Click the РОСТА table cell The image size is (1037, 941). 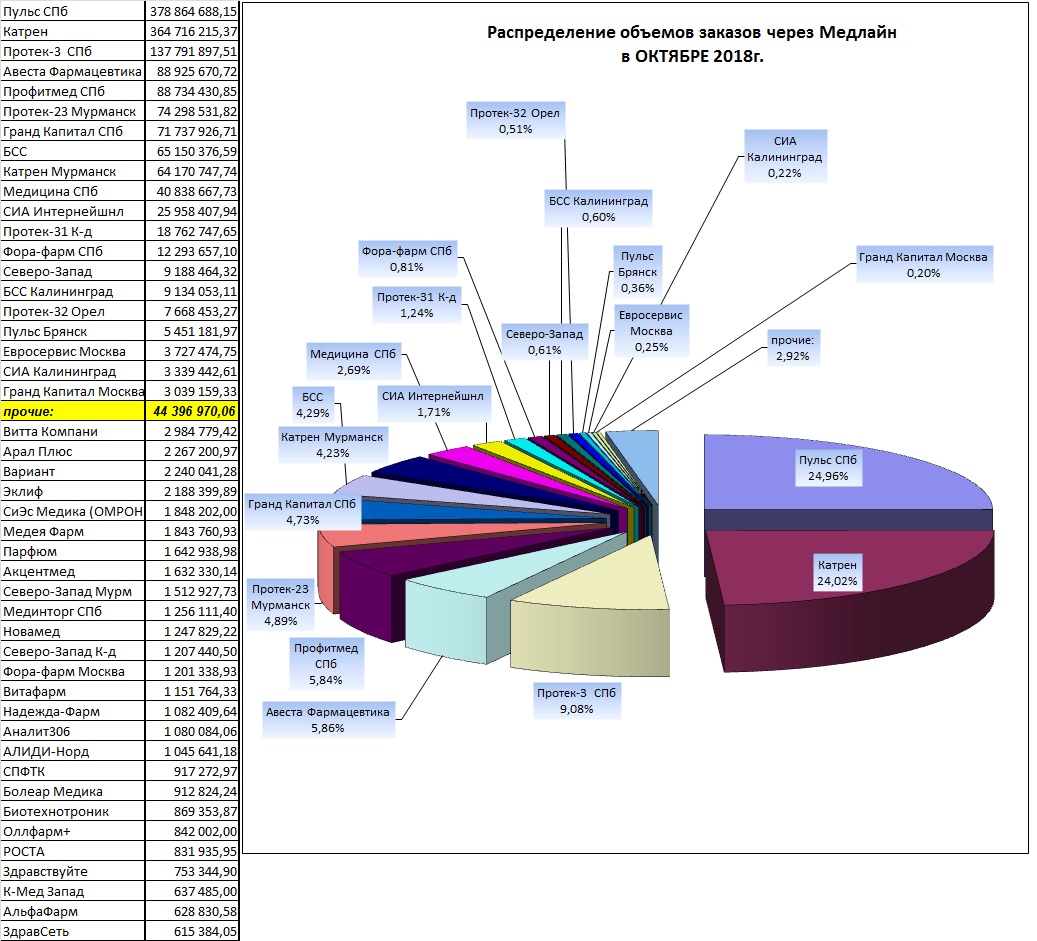pos(72,851)
